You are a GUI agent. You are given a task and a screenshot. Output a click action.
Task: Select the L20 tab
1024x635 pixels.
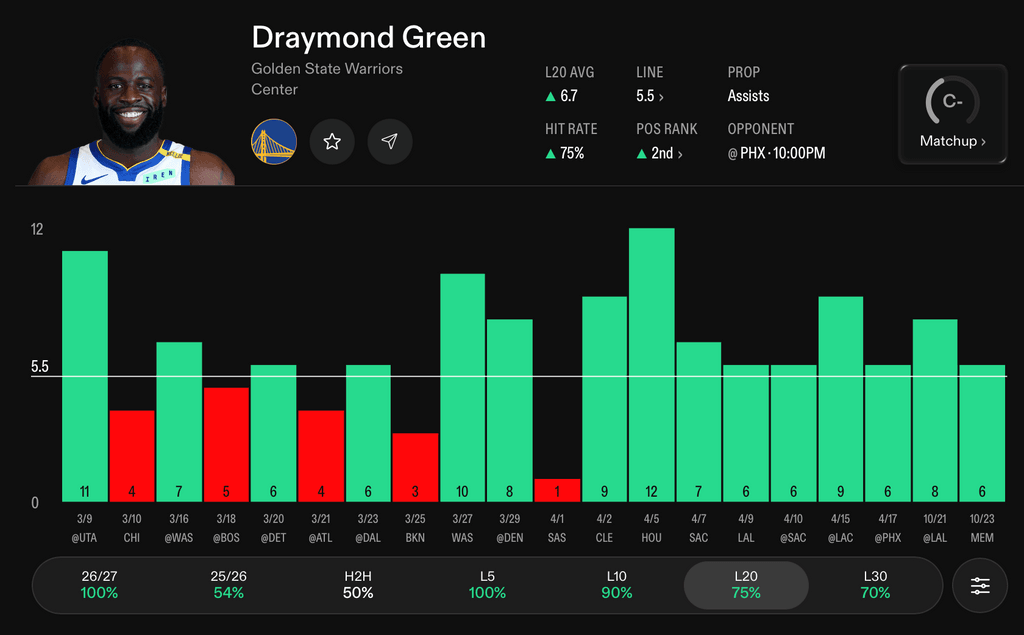[746, 585]
